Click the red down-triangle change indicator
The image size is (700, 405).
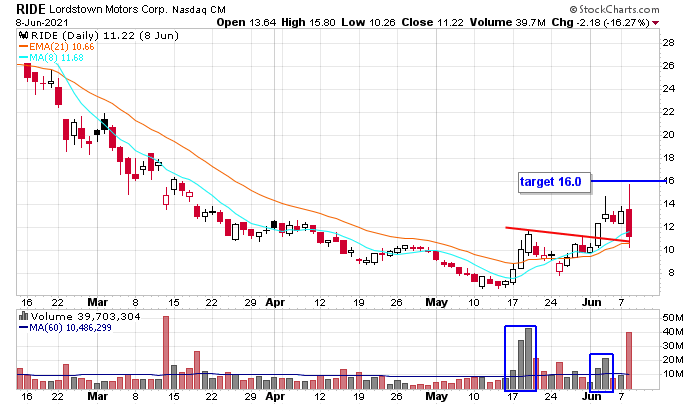[x=655, y=23]
